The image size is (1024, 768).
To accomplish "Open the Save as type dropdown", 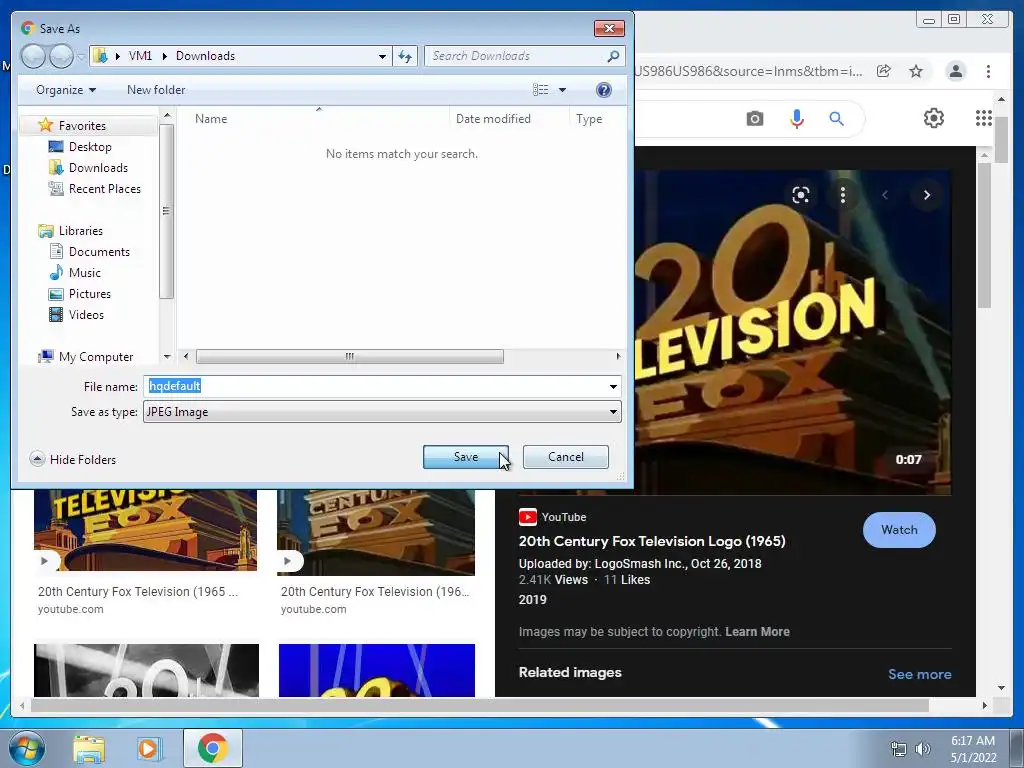I will click(382, 412).
